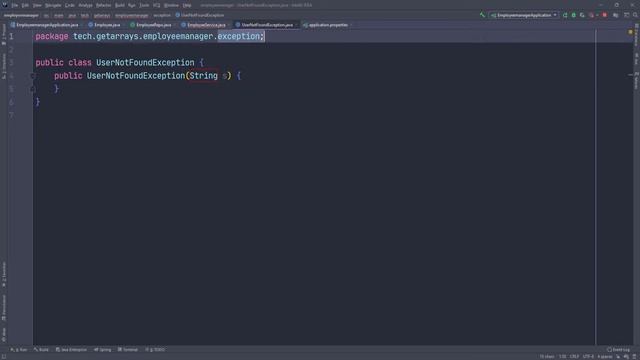Screen dimensions: 640x360
Task: Click the '4 spaces' indent setting
Action: tap(604, 357)
